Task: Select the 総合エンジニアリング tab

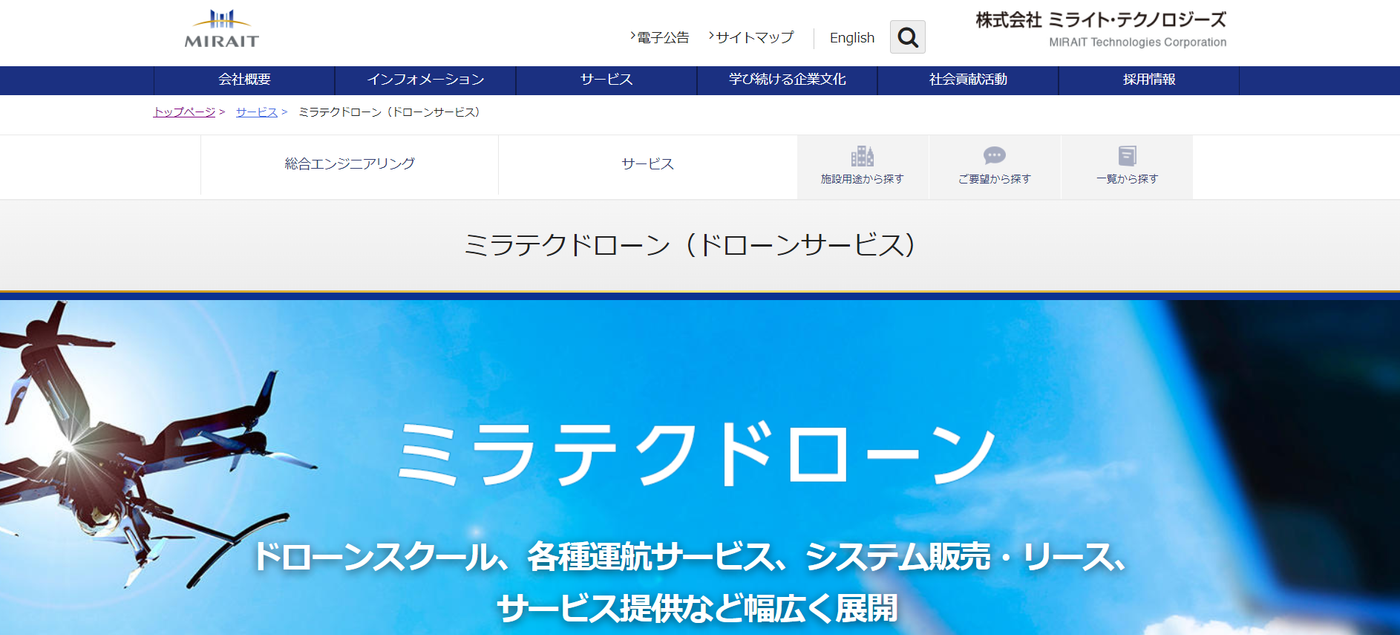Action: pos(350,164)
